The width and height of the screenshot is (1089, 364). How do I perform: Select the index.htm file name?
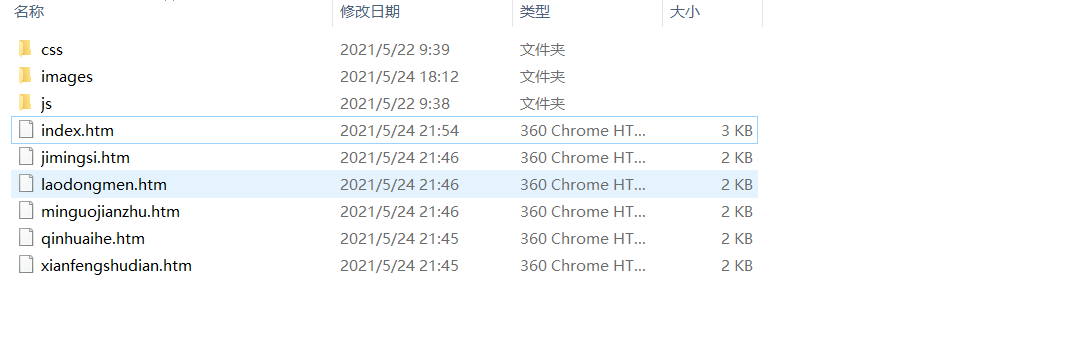[77, 131]
